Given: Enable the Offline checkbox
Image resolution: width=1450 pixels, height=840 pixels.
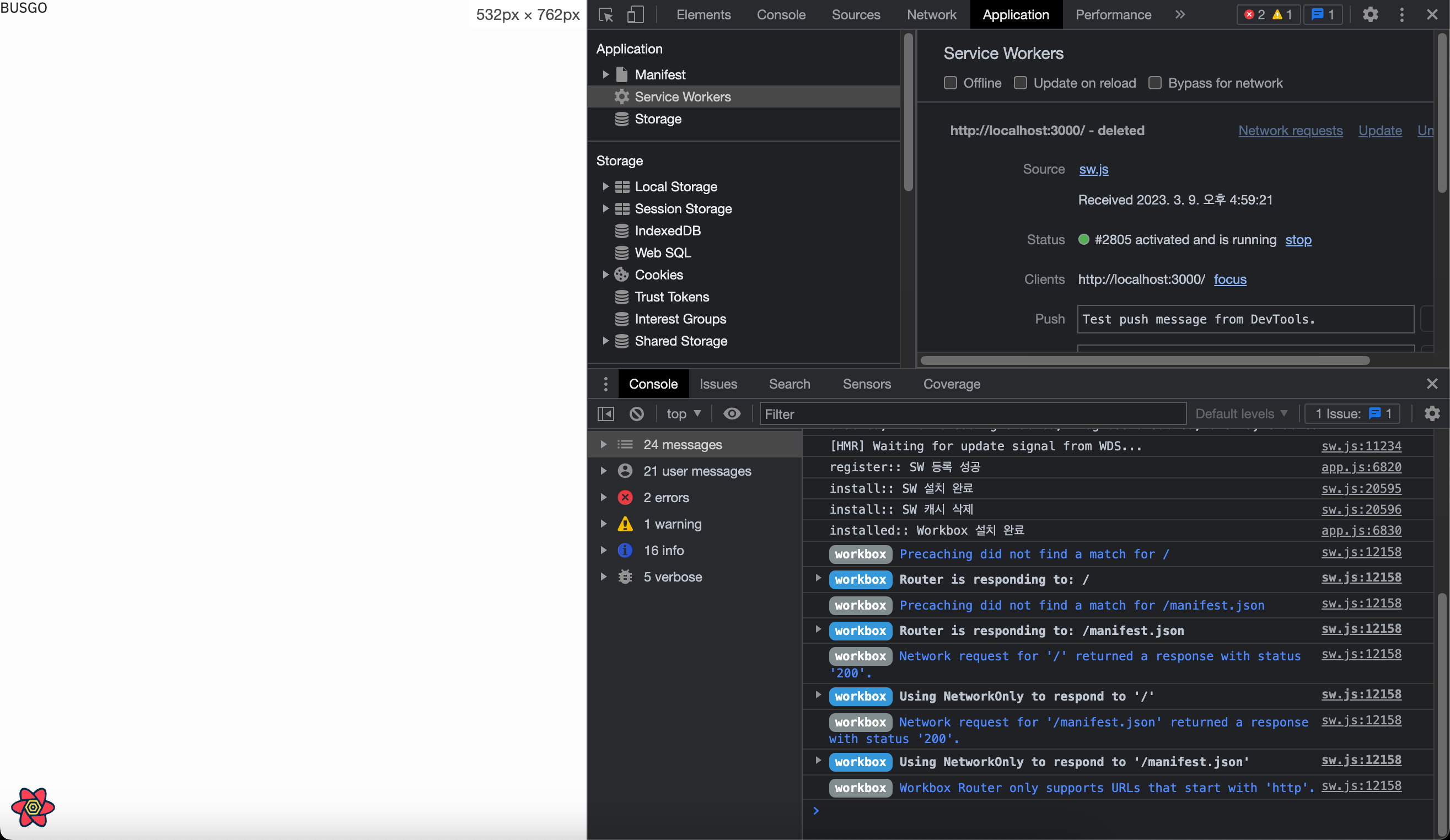Looking at the screenshot, I should tap(950, 83).
